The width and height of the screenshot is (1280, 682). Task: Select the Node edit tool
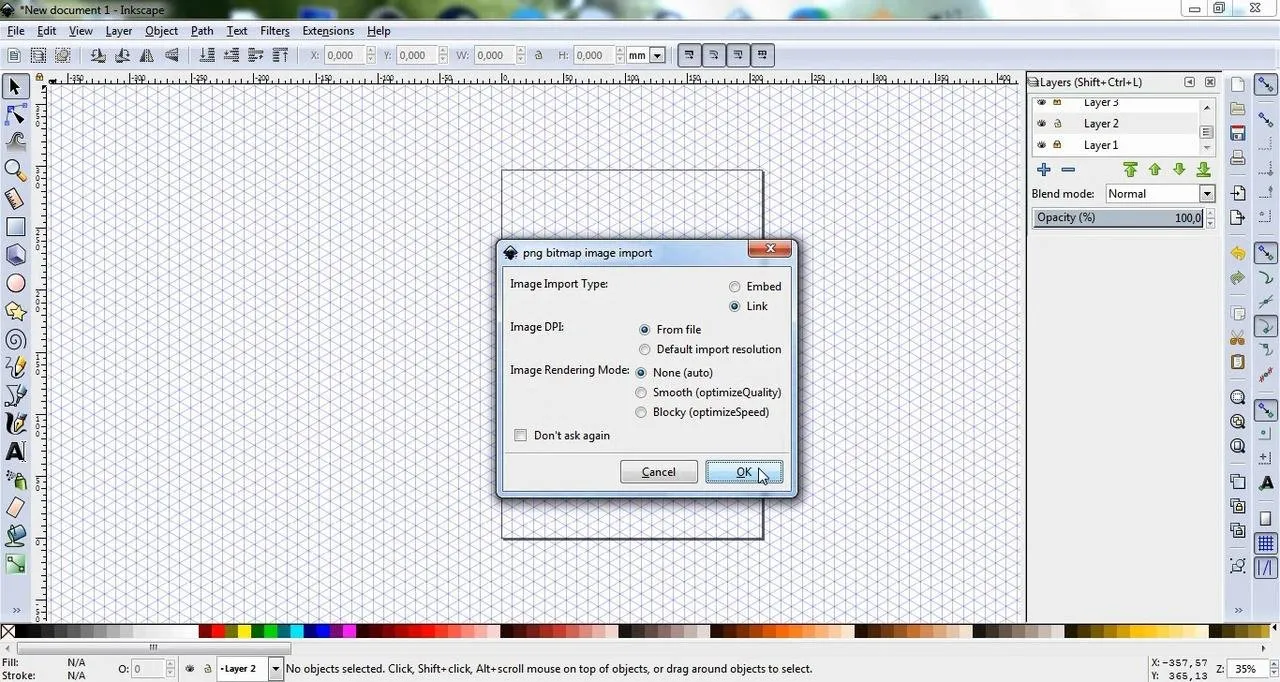(15, 115)
